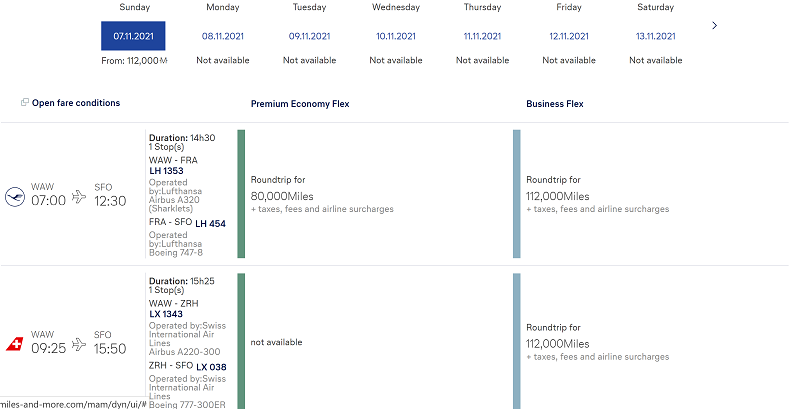Select Saturday 13.11.2021 date
The image size is (800, 409).
click(x=656, y=36)
